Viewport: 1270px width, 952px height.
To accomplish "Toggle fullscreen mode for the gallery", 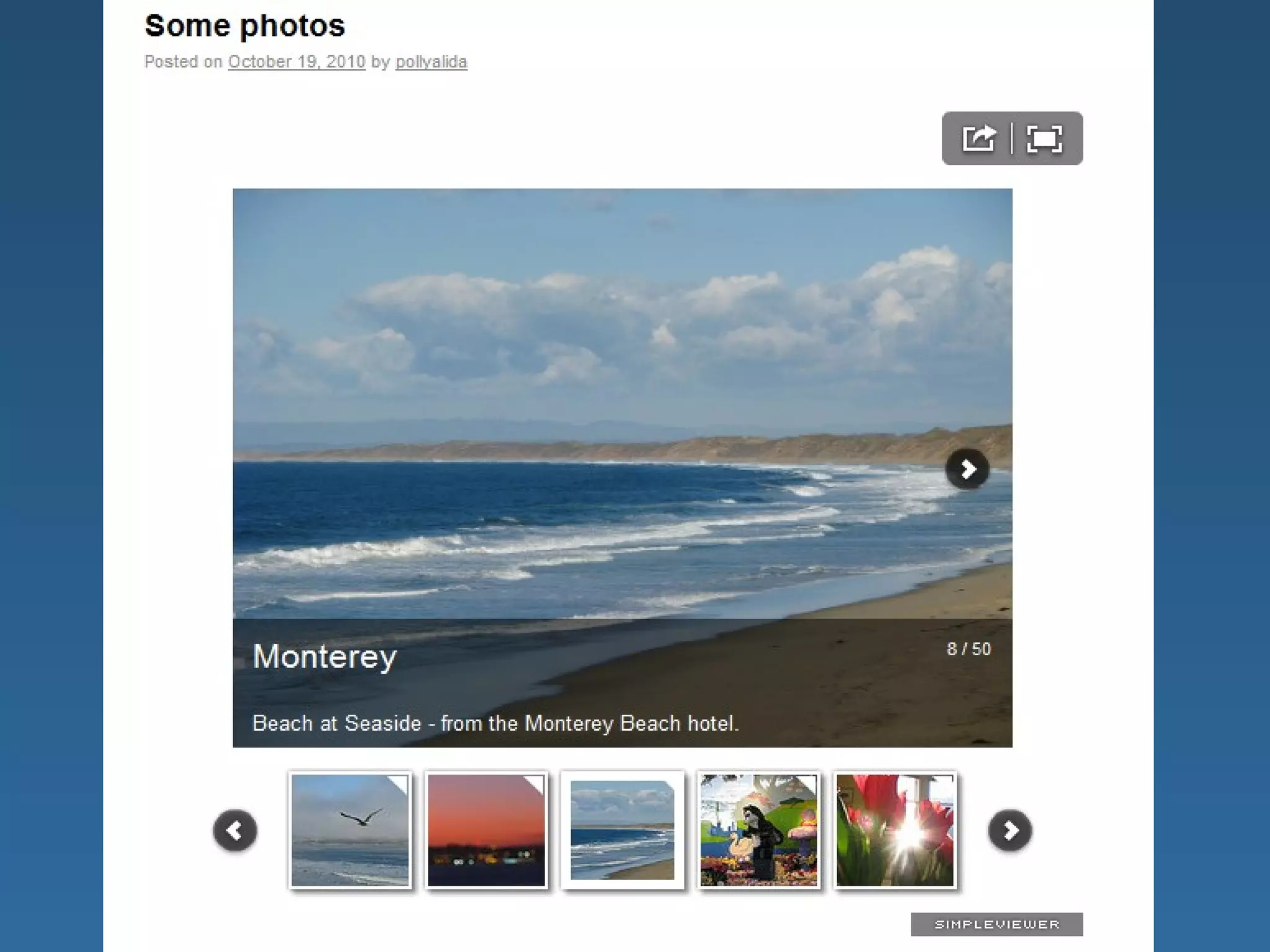I will (x=1044, y=138).
